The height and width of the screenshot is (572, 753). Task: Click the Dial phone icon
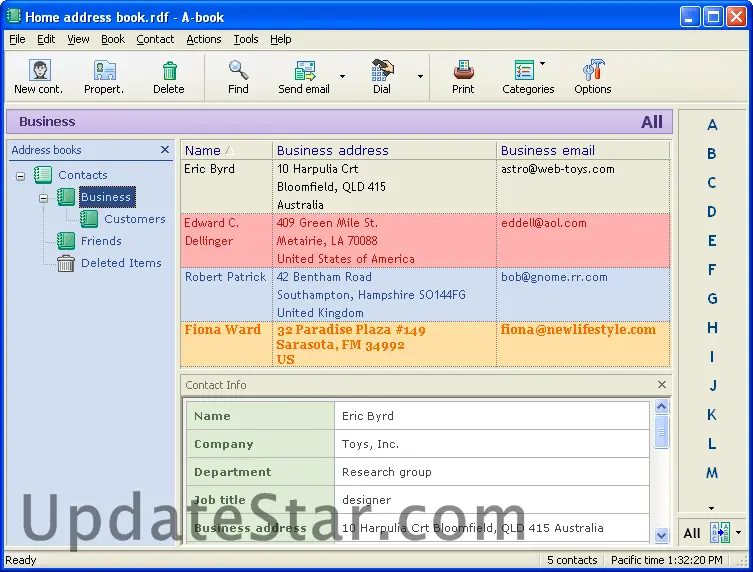(382, 71)
